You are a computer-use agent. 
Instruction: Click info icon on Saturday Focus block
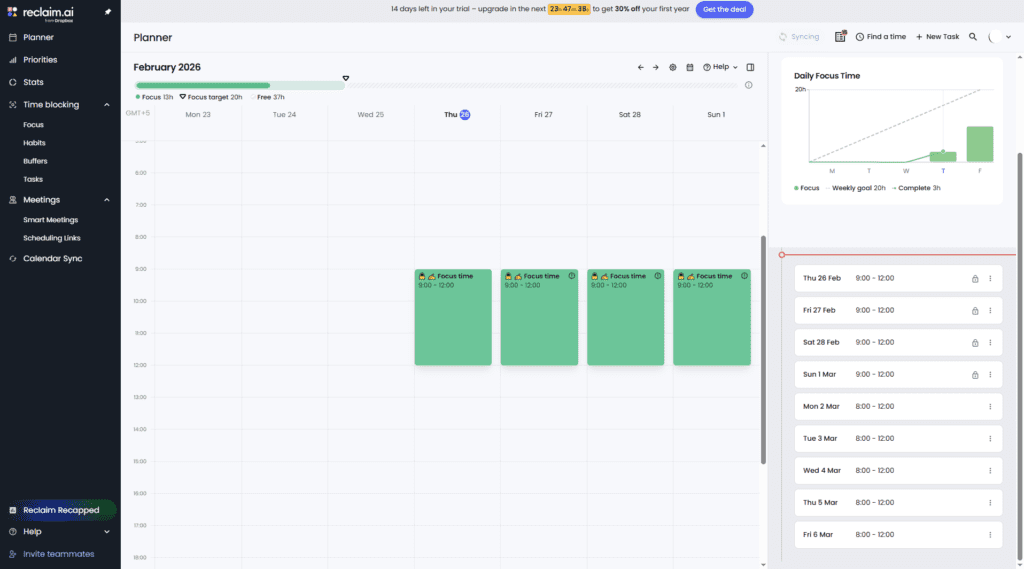[x=658, y=276]
